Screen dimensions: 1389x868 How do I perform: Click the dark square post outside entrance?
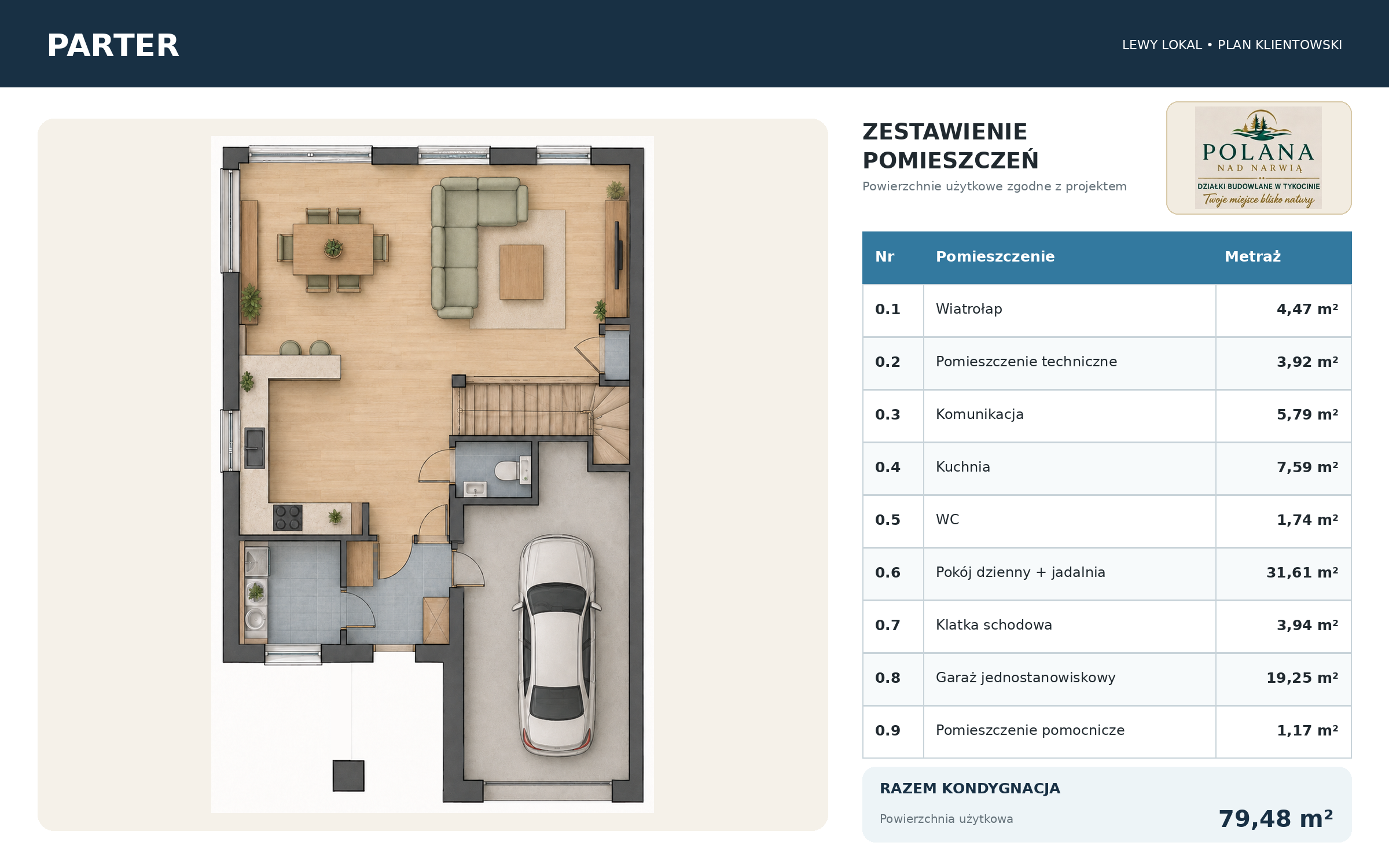348,775
